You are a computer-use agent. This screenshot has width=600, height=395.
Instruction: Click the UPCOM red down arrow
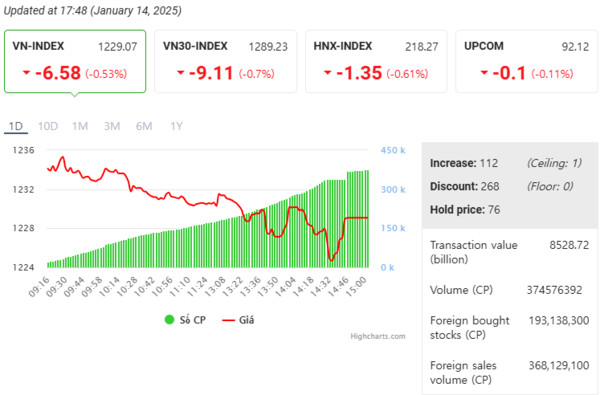484,72
